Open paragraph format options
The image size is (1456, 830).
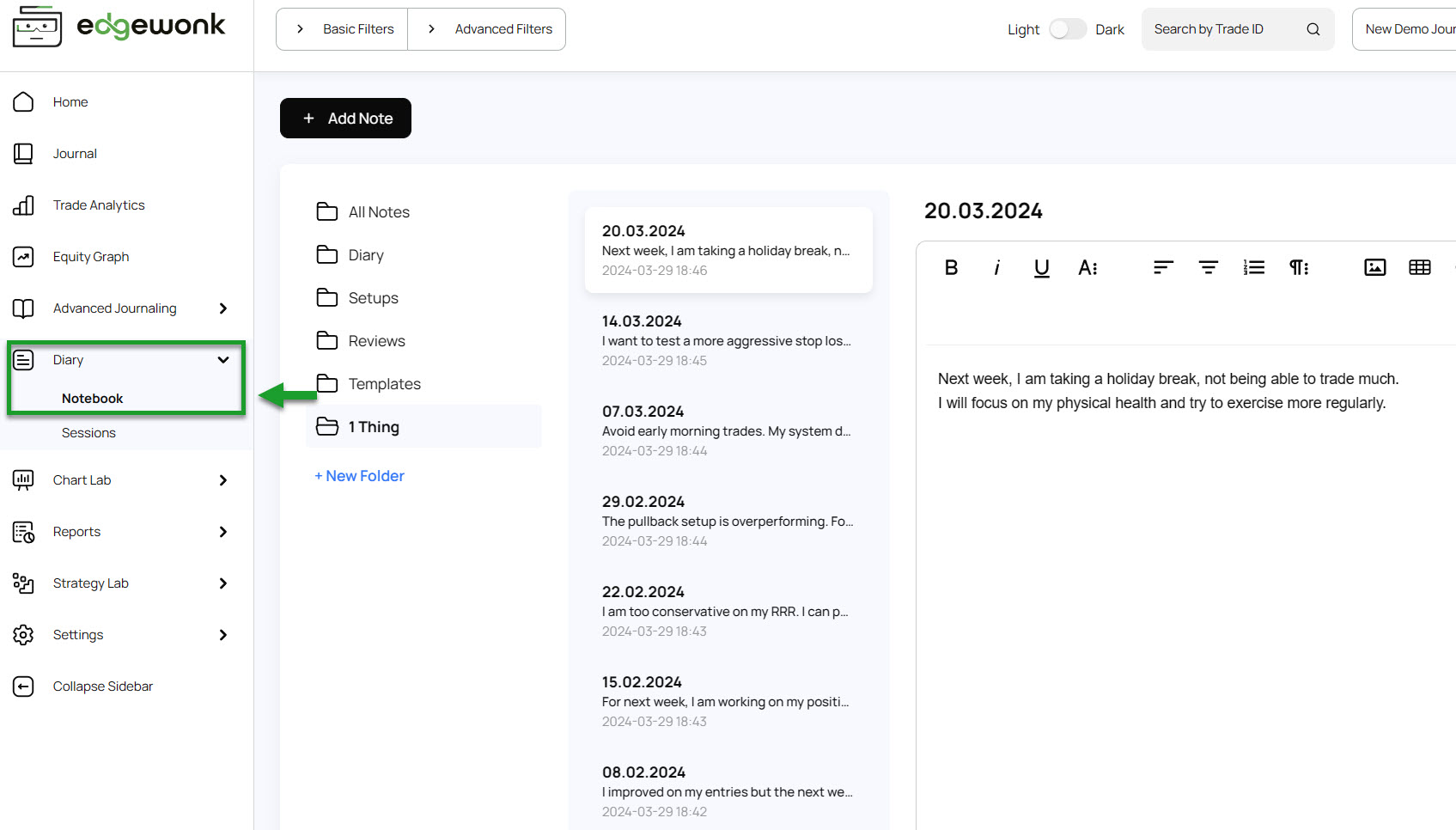tap(1299, 268)
